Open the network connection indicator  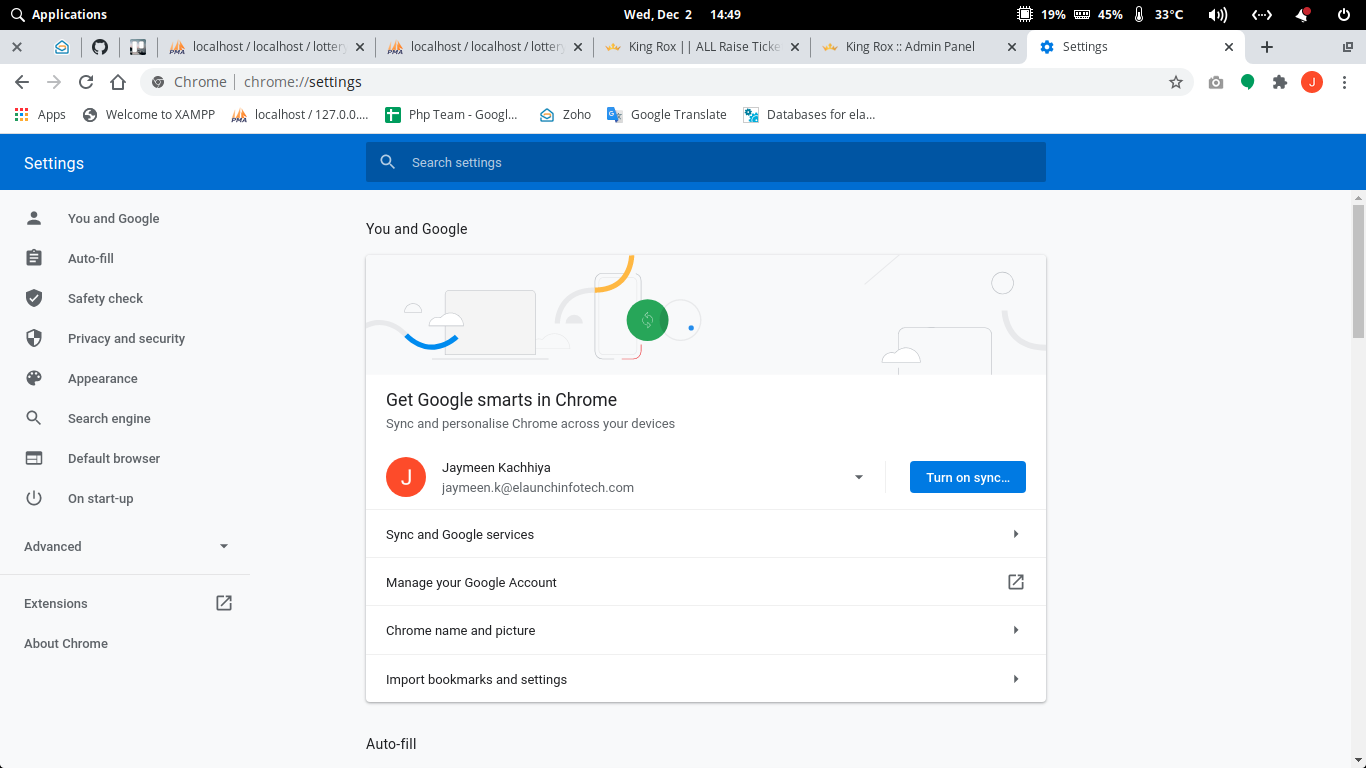click(x=1262, y=14)
